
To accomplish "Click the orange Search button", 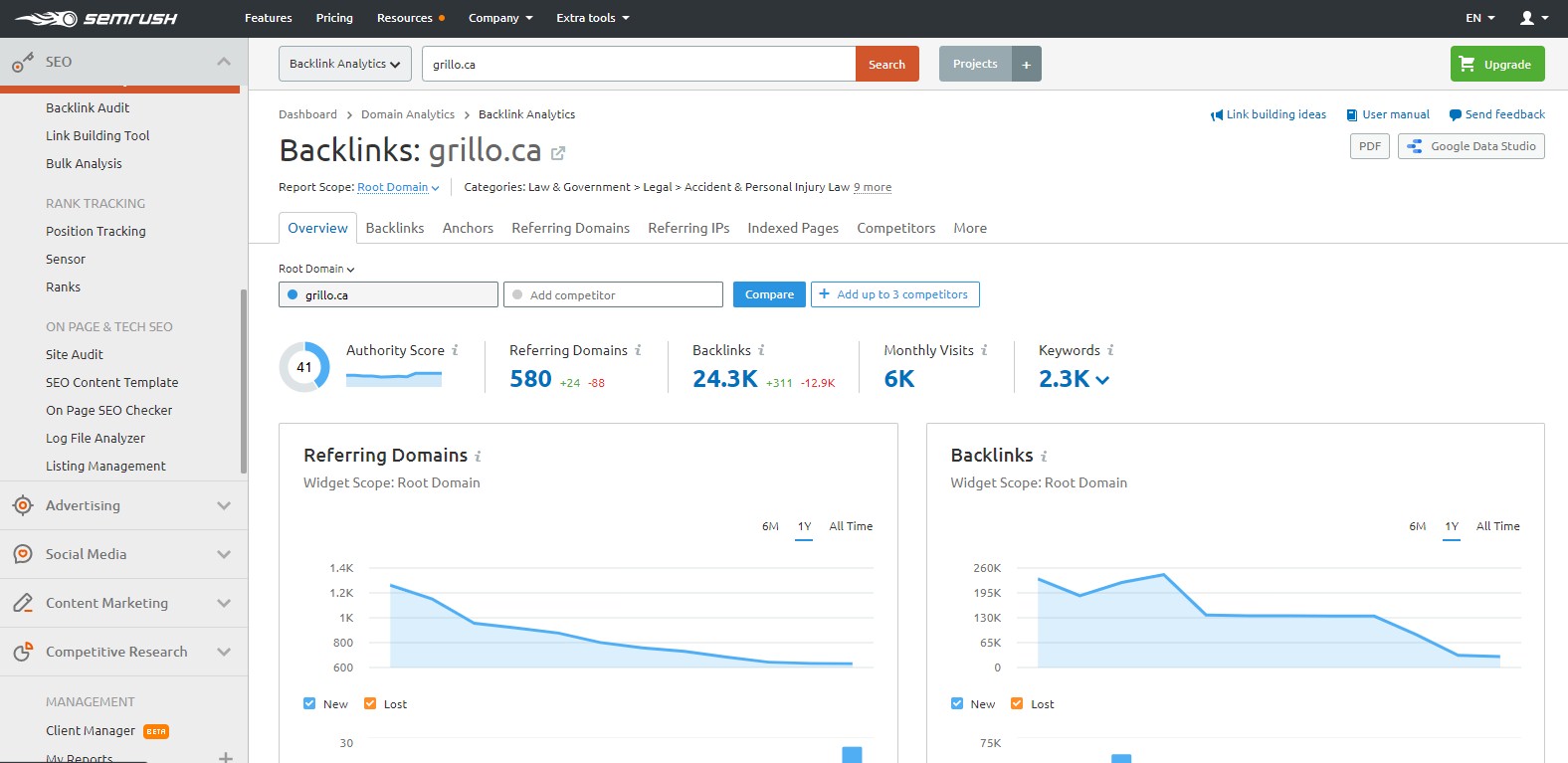I will click(886, 64).
